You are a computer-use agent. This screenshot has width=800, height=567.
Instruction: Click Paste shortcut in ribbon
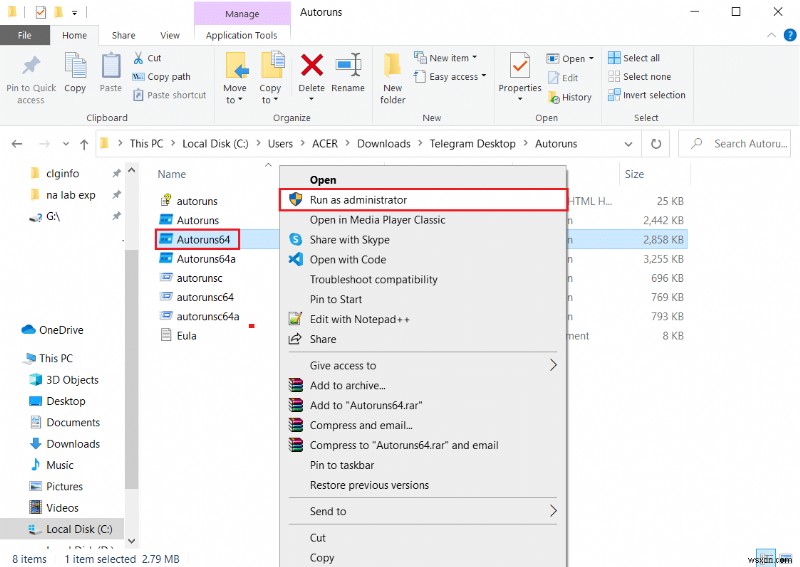(x=169, y=95)
